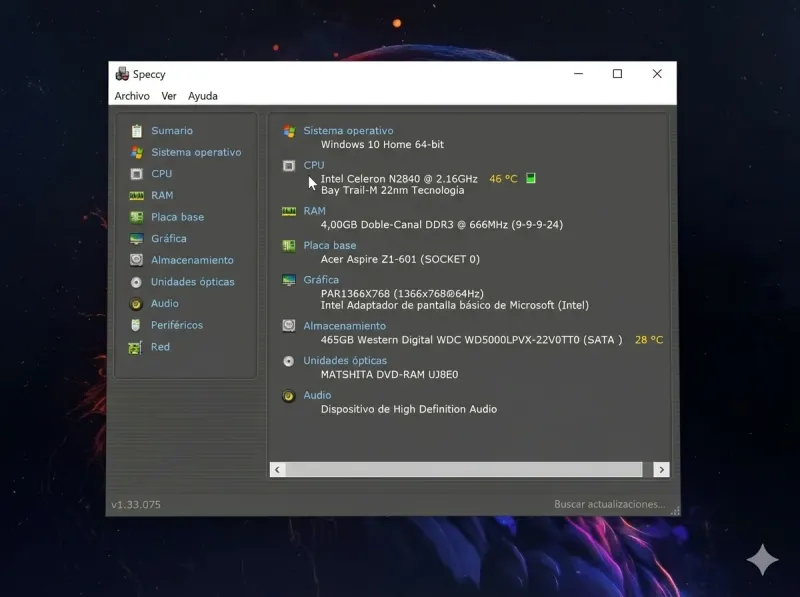Open the Gráfica summary heading link
This screenshot has width=800, height=597.
coord(321,280)
